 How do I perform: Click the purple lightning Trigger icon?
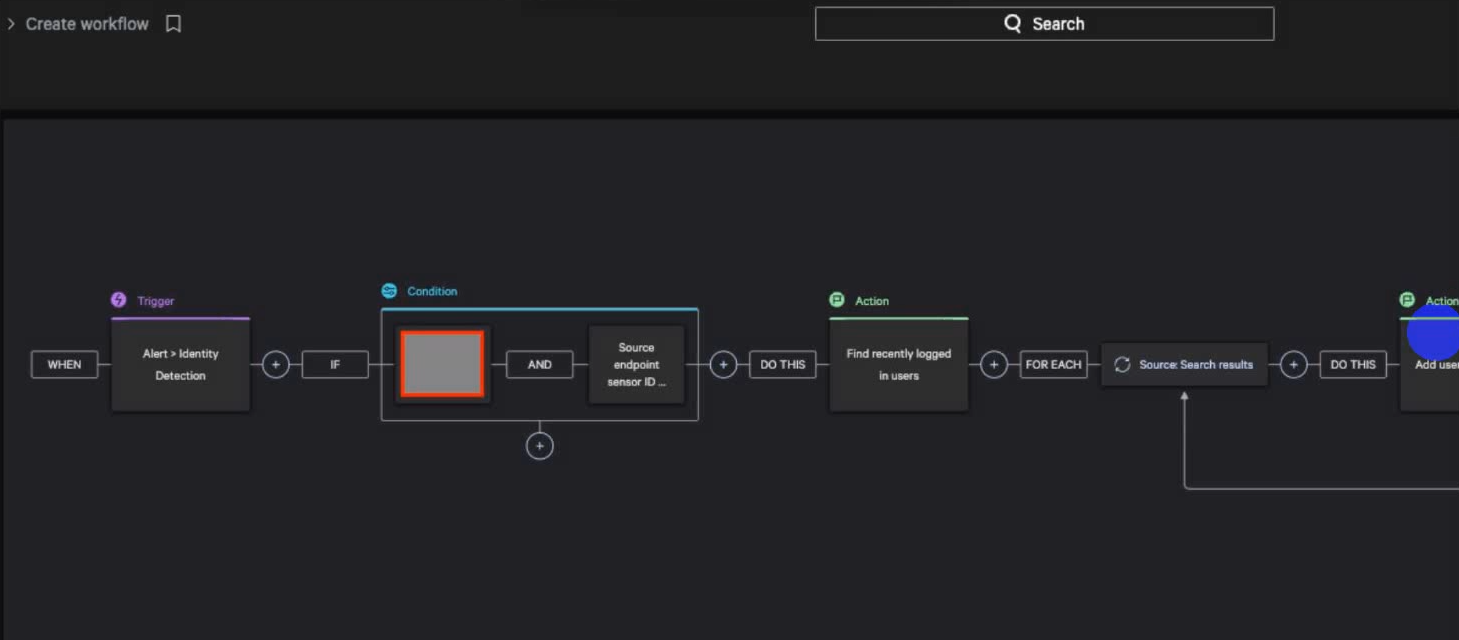pos(119,300)
